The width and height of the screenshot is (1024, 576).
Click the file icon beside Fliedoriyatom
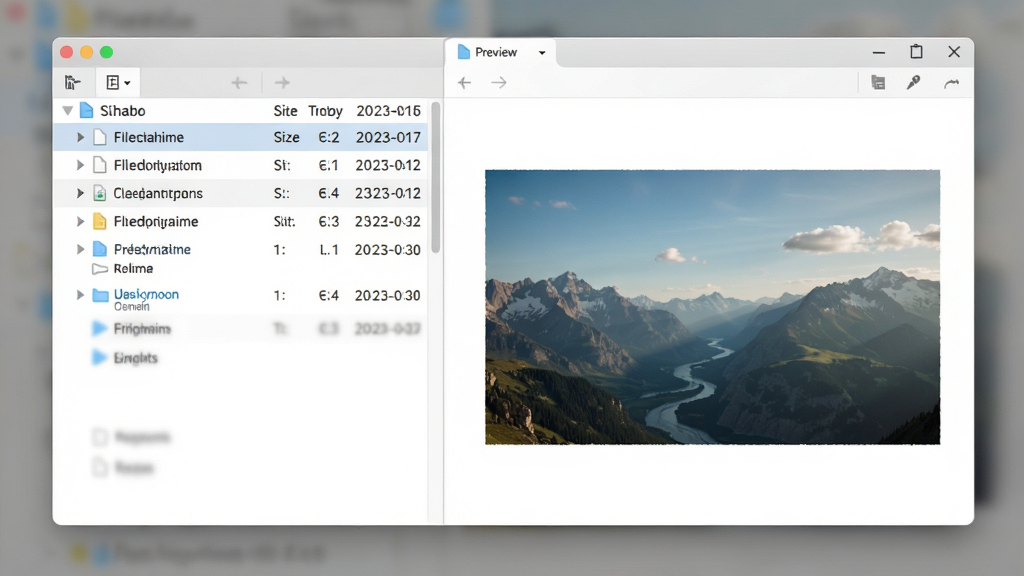pyautogui.click(x=100, y=165)
